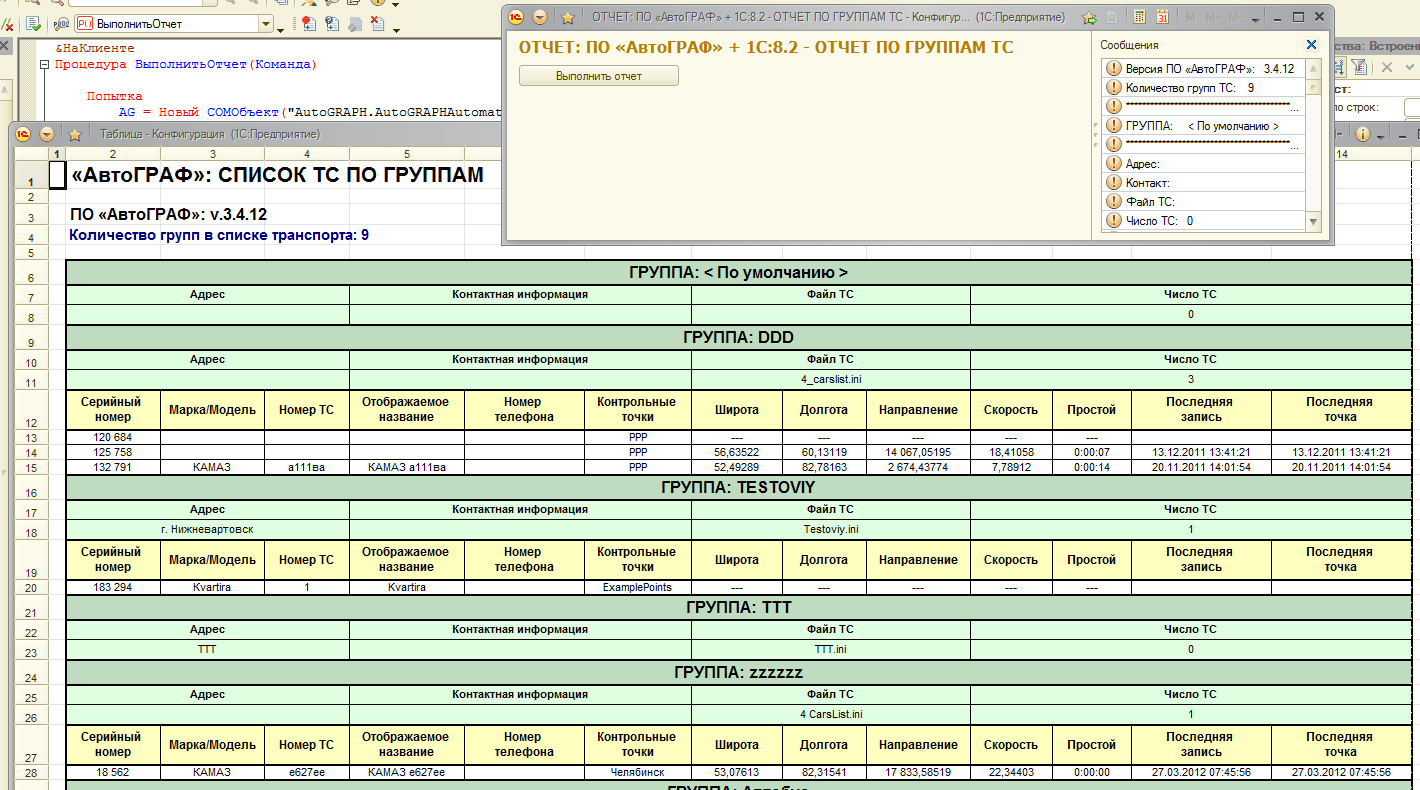Click the grayed-out disable breakpoint icon
This screenshot has width=1420, height=790.
(x=354, y=23)
